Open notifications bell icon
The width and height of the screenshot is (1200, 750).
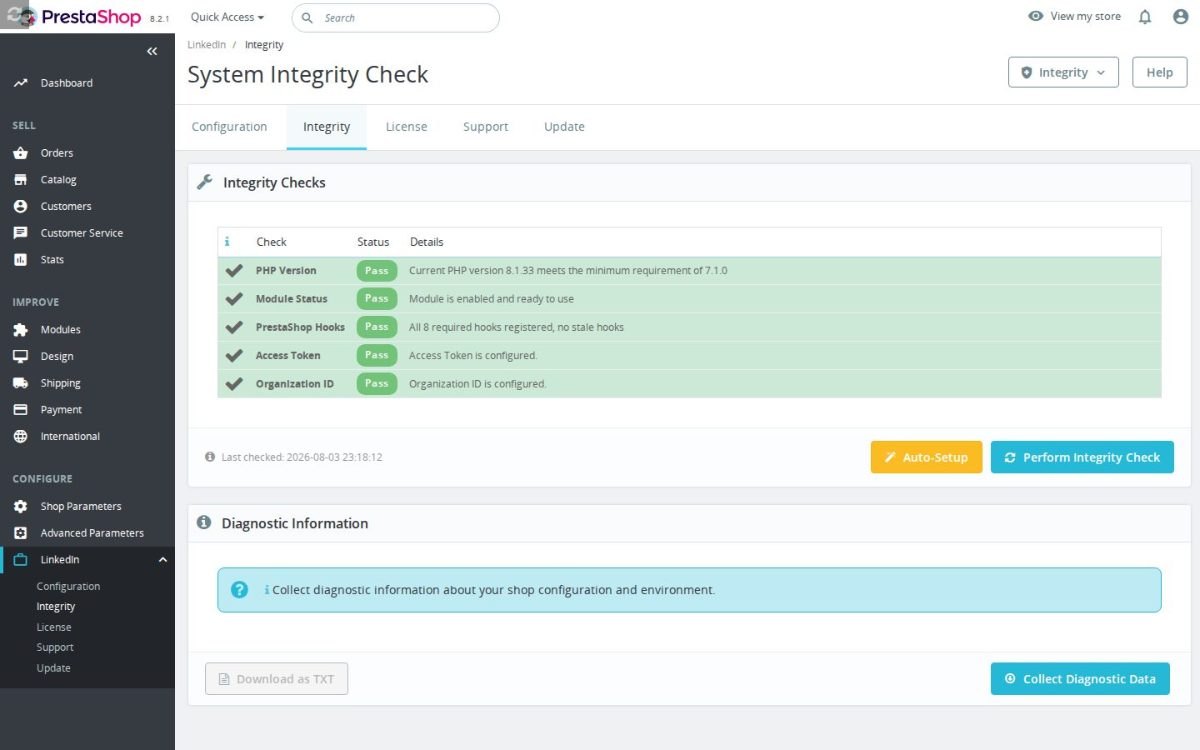coord(1145,17)
